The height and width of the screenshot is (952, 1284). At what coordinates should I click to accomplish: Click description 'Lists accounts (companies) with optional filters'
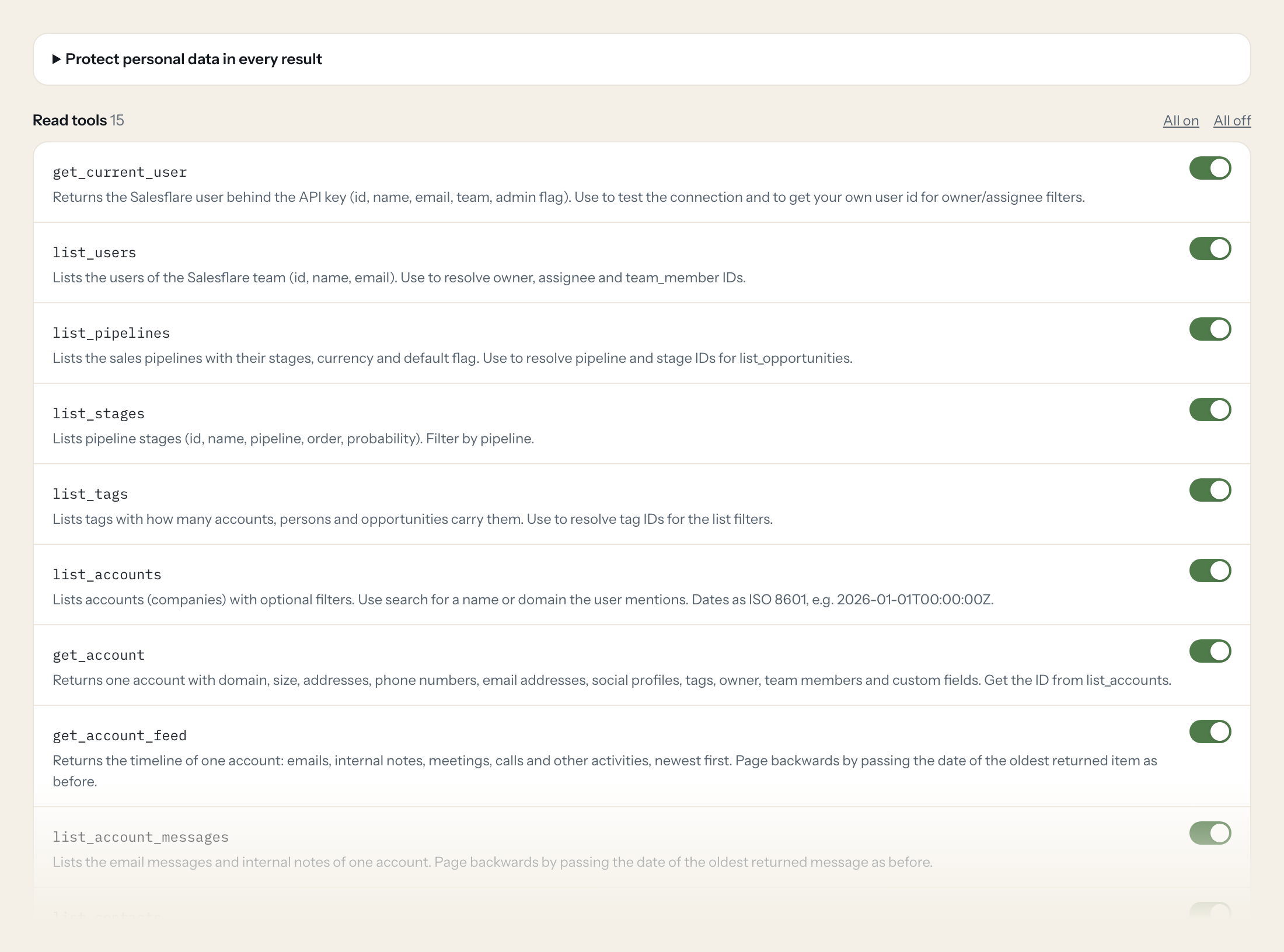click(523, 600)
